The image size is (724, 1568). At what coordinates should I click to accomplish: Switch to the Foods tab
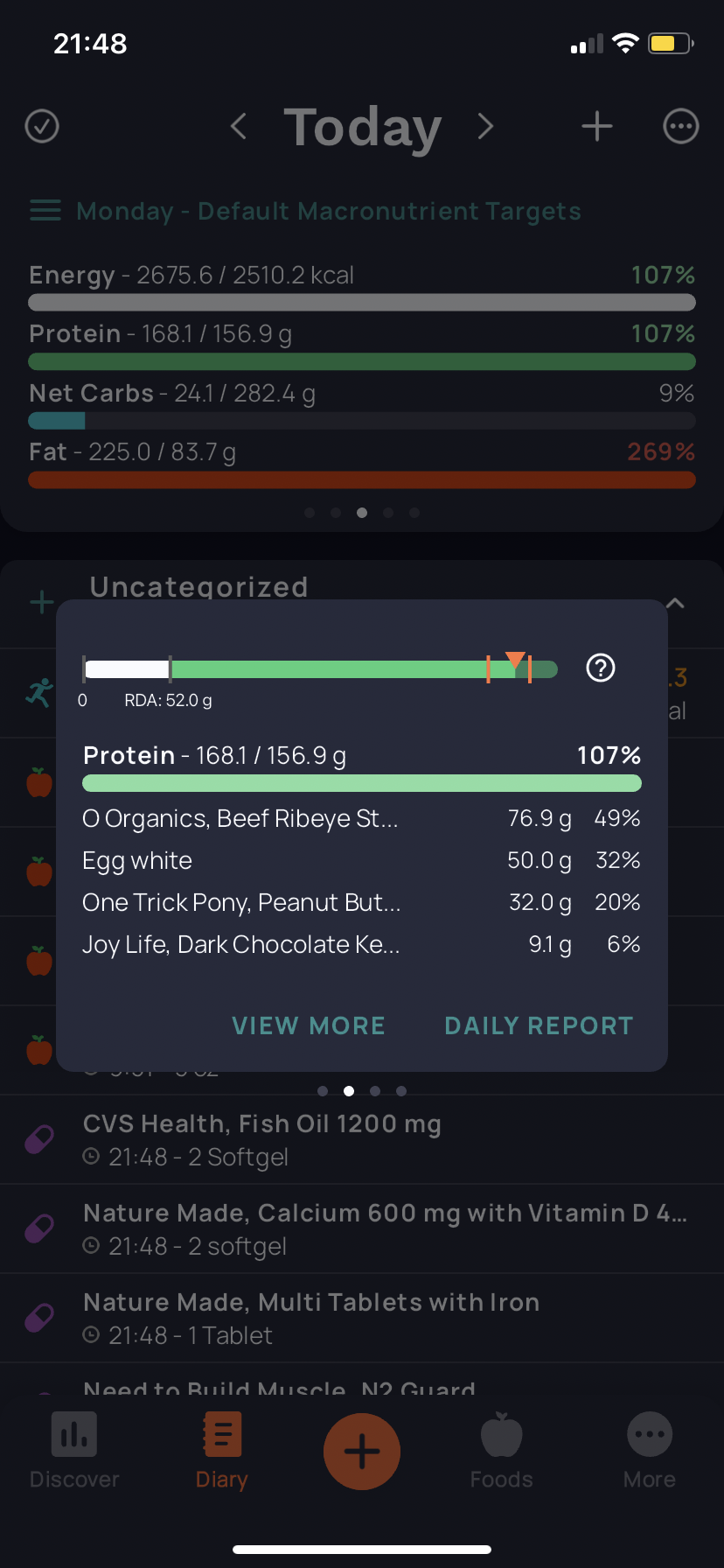tap(502, 1451)
